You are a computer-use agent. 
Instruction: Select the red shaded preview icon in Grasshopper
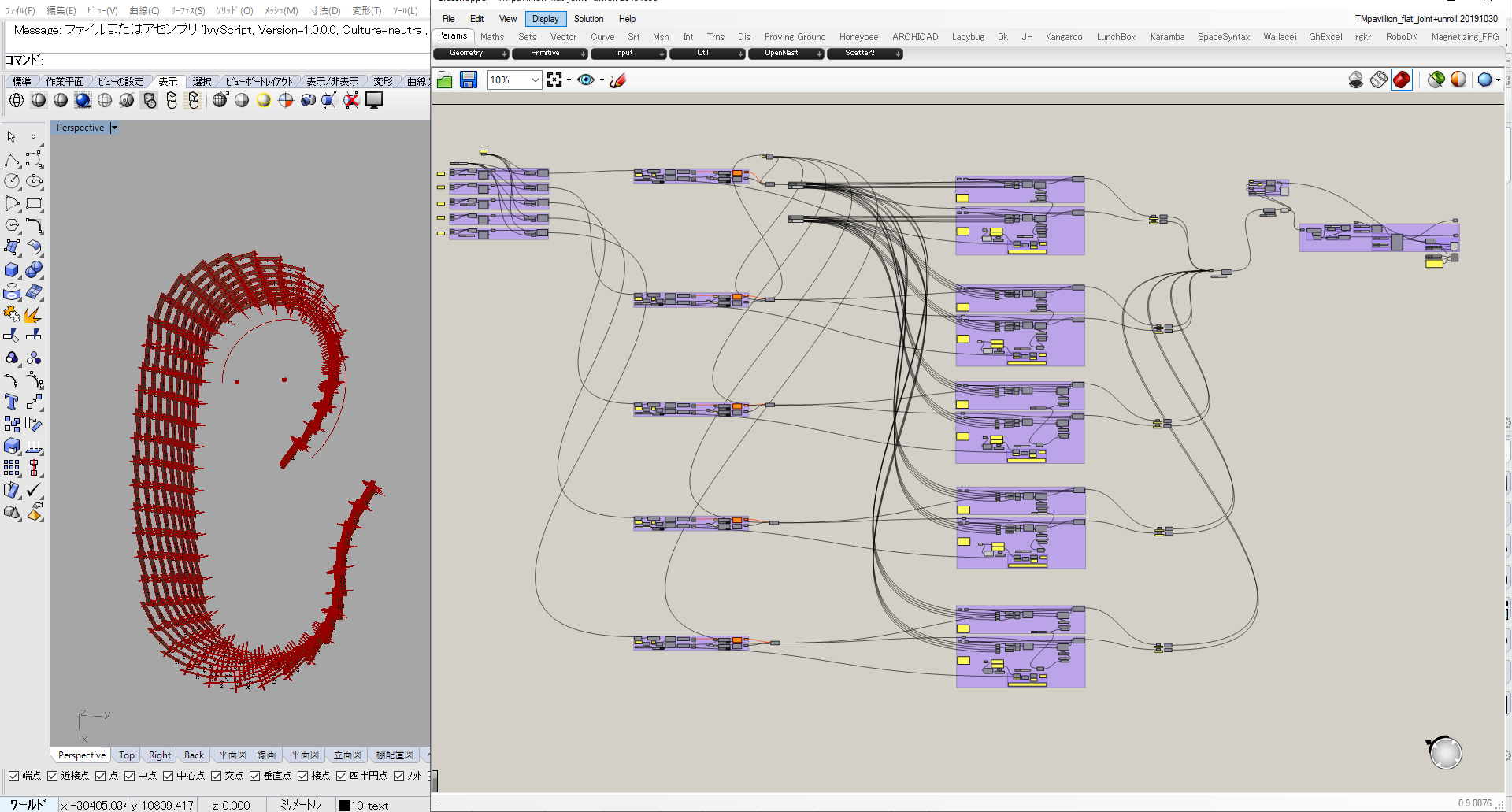point(1402,80)
